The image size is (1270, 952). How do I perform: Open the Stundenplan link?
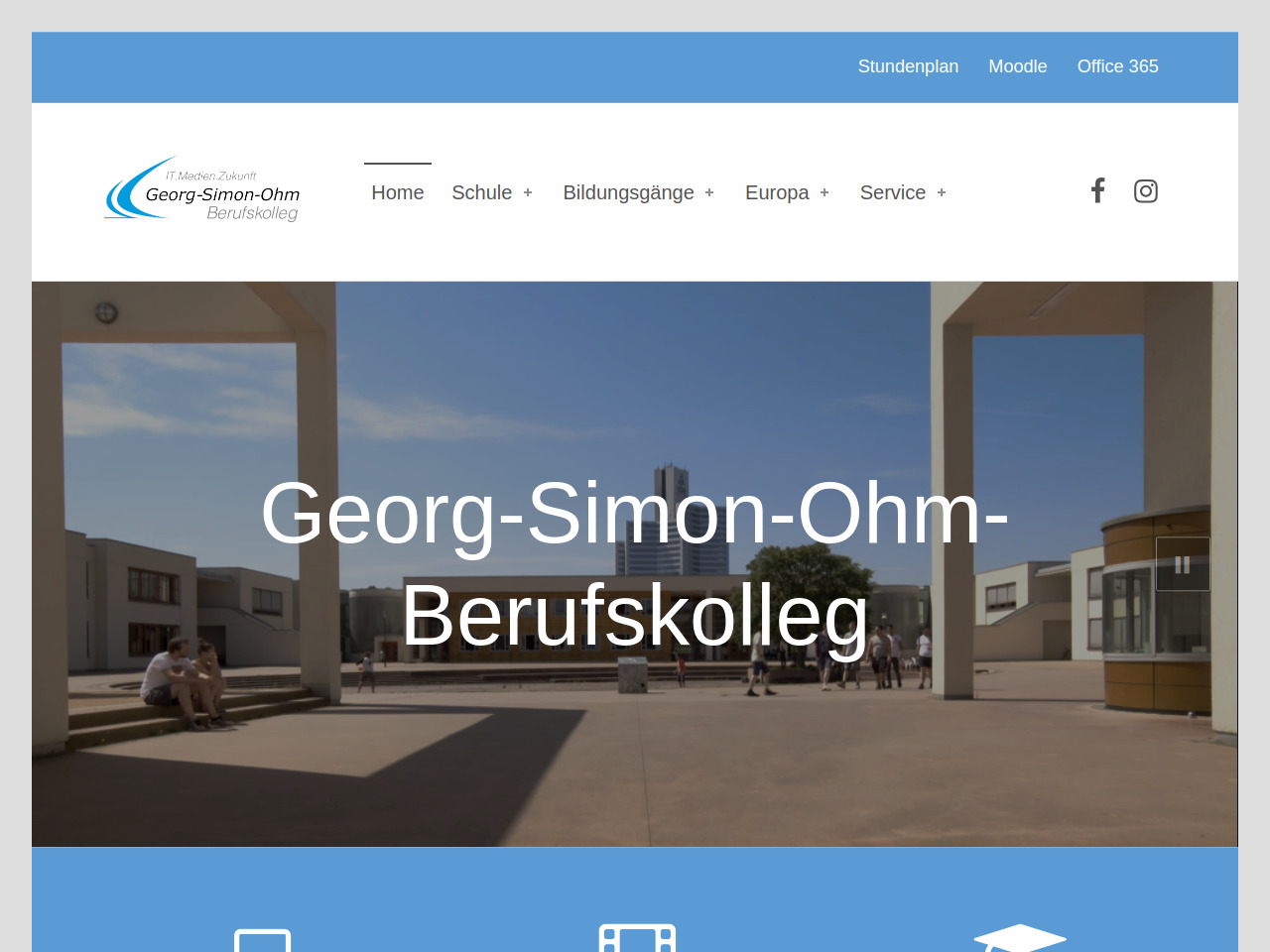[x=908, y=66]
